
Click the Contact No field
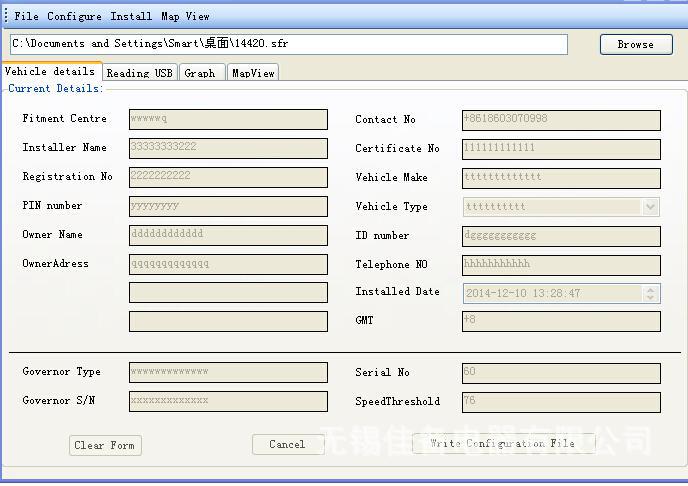pos(561,119)
